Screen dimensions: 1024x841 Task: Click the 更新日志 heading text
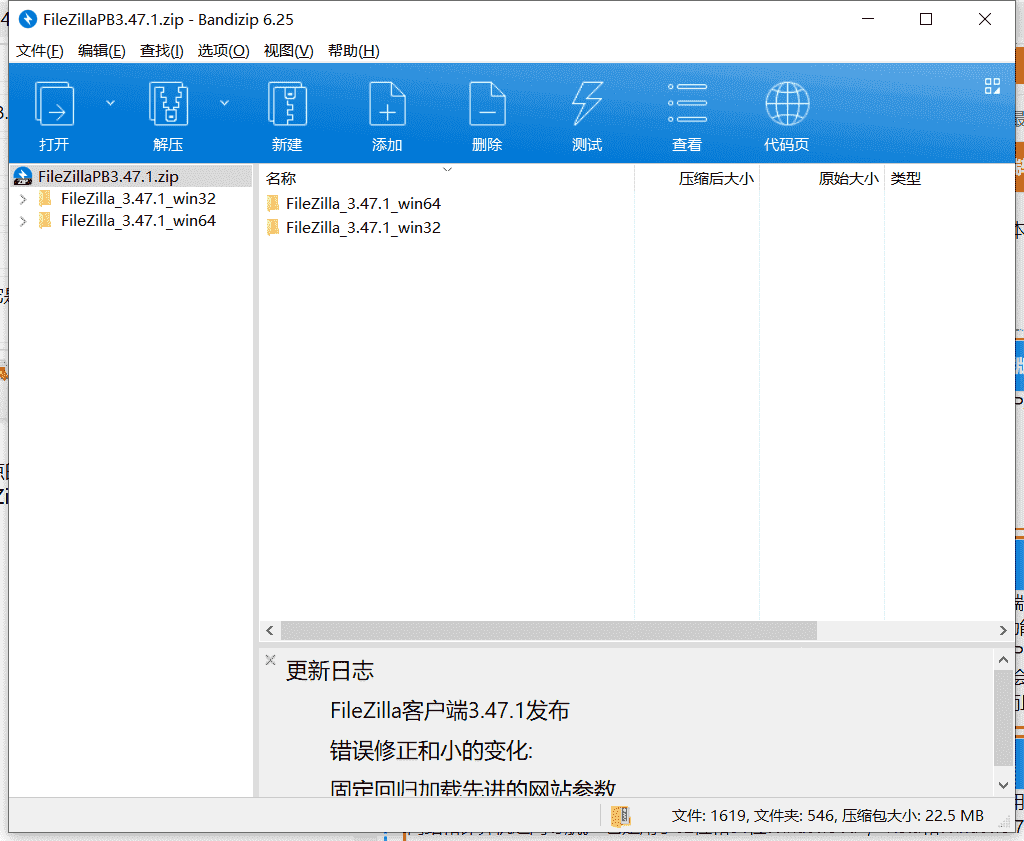click(x=330, y=671)
